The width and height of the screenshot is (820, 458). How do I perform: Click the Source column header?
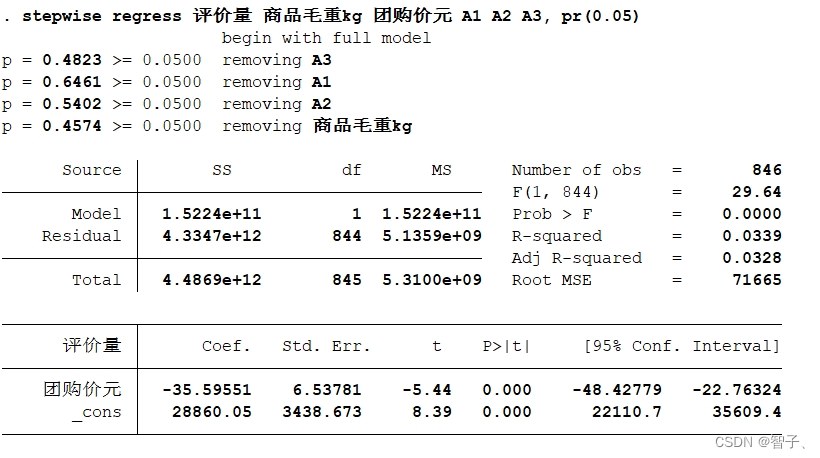coord(92,170)
